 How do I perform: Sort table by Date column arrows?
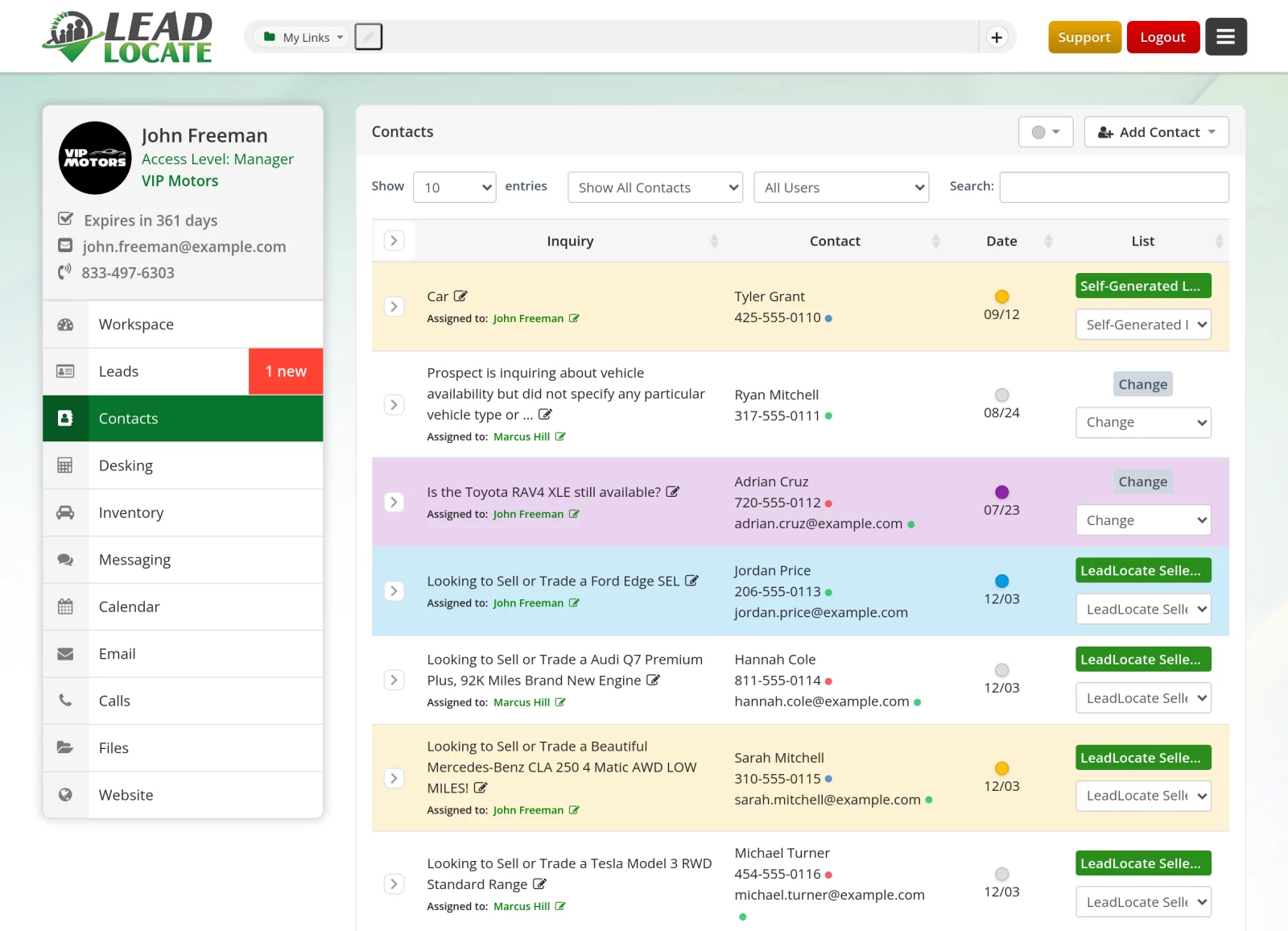[x=1048, y=241]
